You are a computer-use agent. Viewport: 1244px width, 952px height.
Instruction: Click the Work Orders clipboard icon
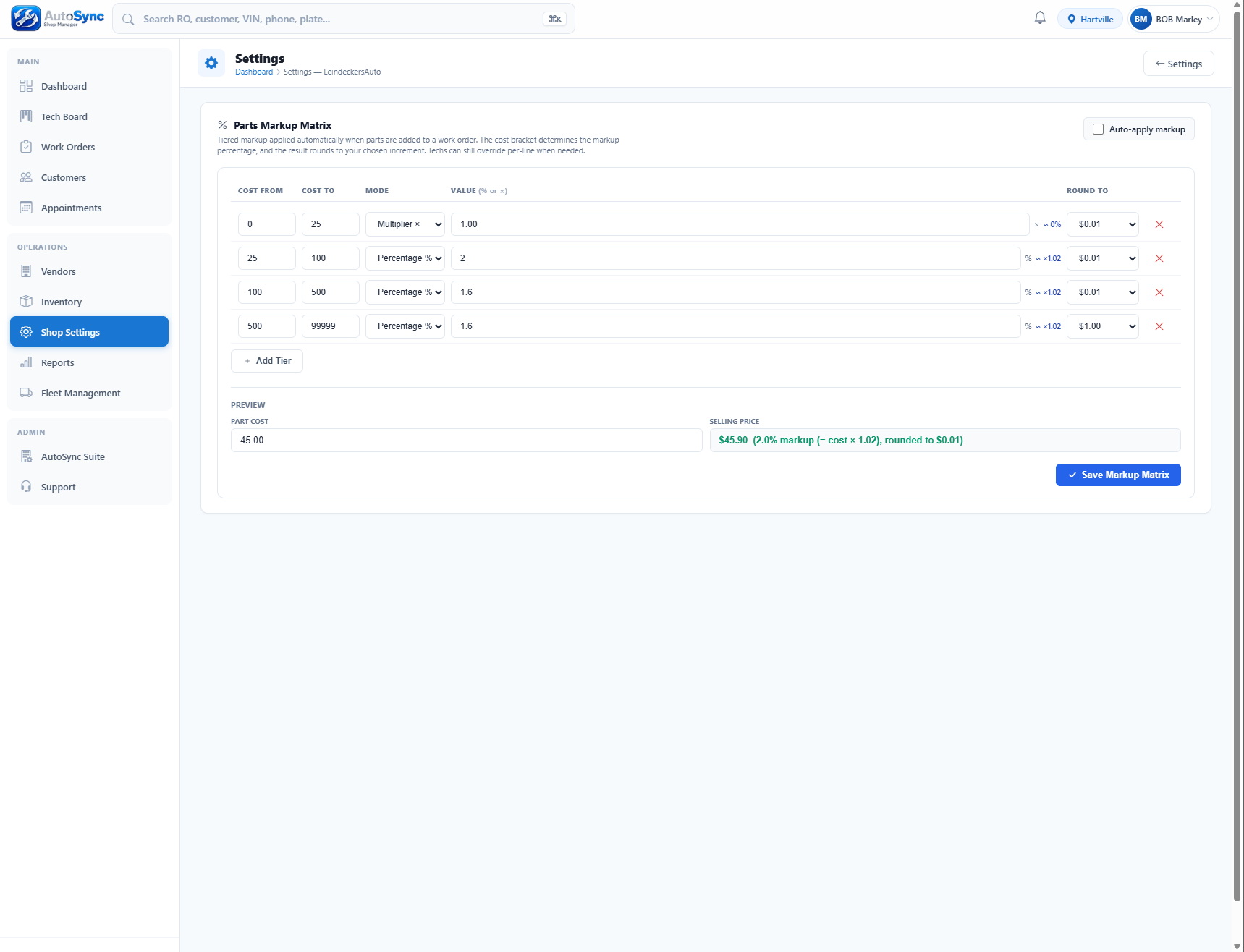click(x=26, y=147)
